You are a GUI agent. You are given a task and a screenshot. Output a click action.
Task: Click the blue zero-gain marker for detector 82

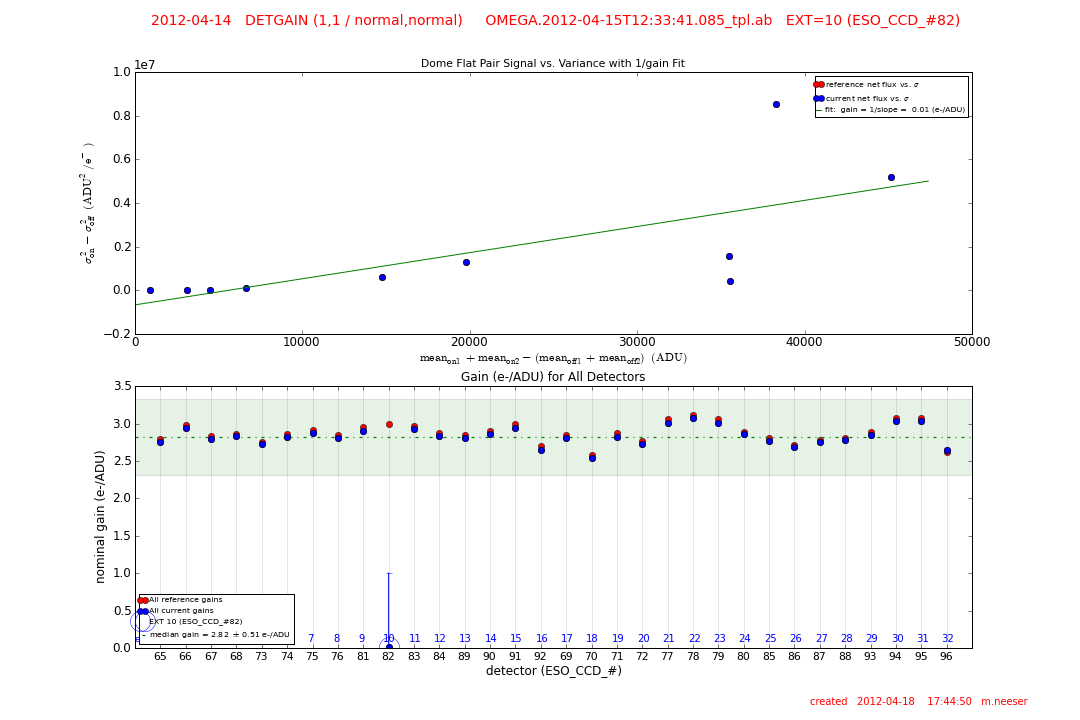[x=389, y=647]
